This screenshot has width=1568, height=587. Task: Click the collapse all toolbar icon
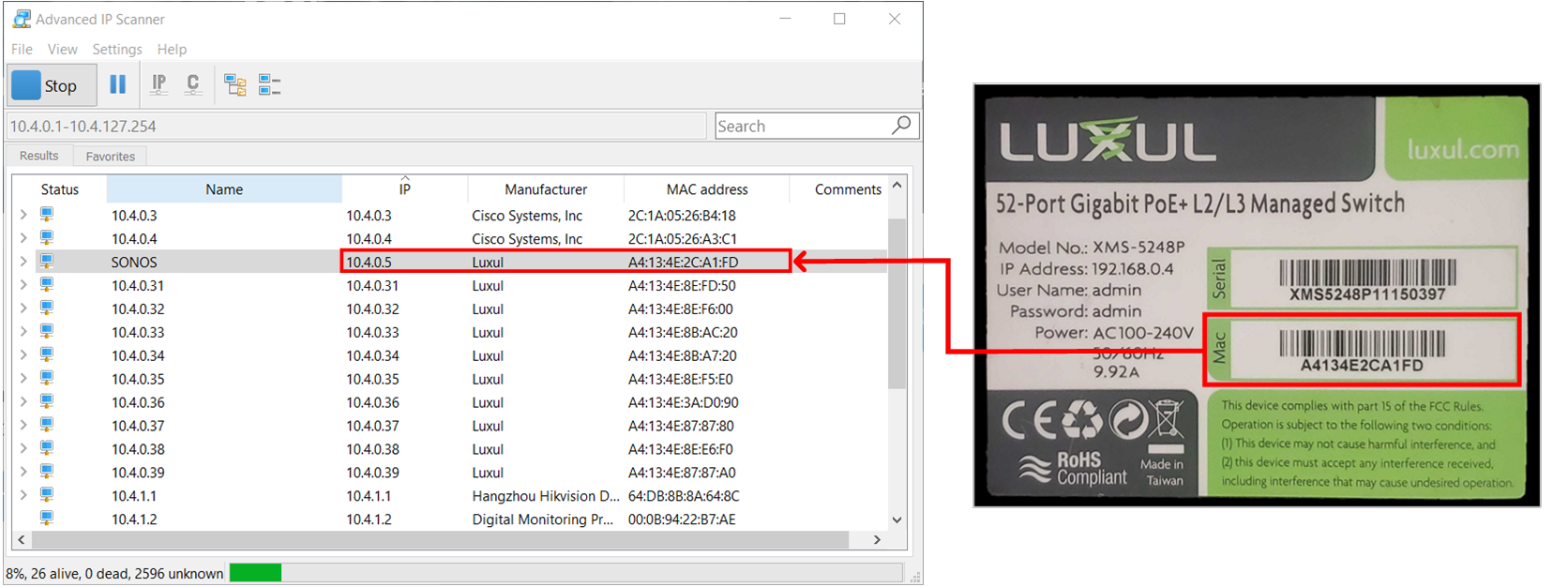click(x=269, y=85)
